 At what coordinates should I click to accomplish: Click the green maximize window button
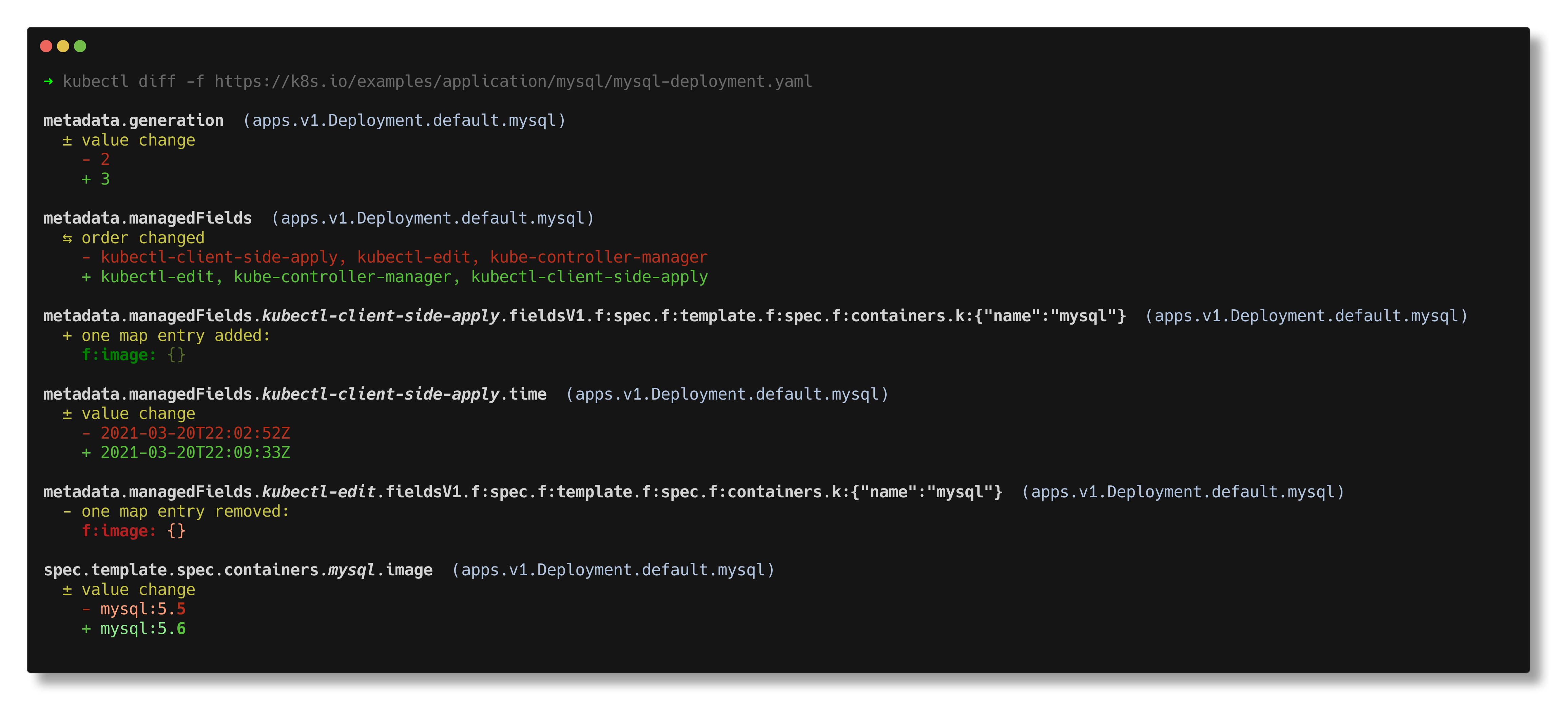click(x=80, y=46)
